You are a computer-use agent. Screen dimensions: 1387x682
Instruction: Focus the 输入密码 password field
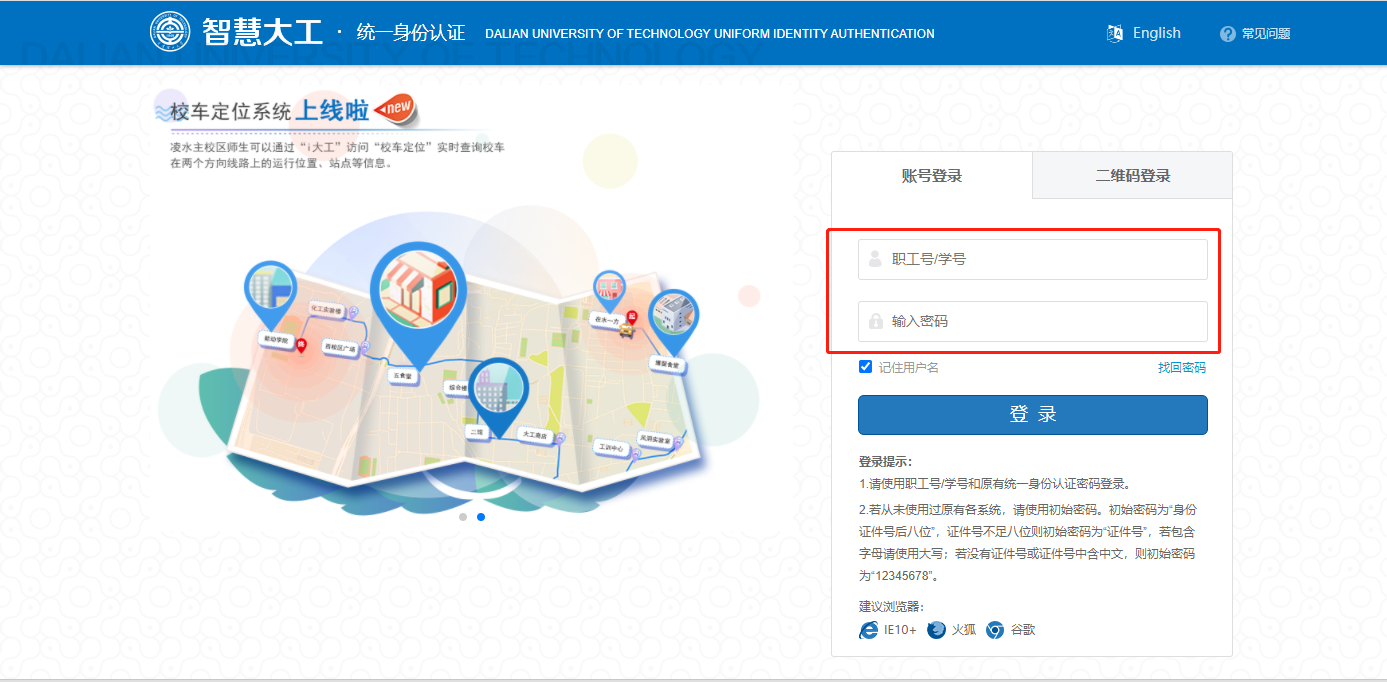[x=1045, y=321]
